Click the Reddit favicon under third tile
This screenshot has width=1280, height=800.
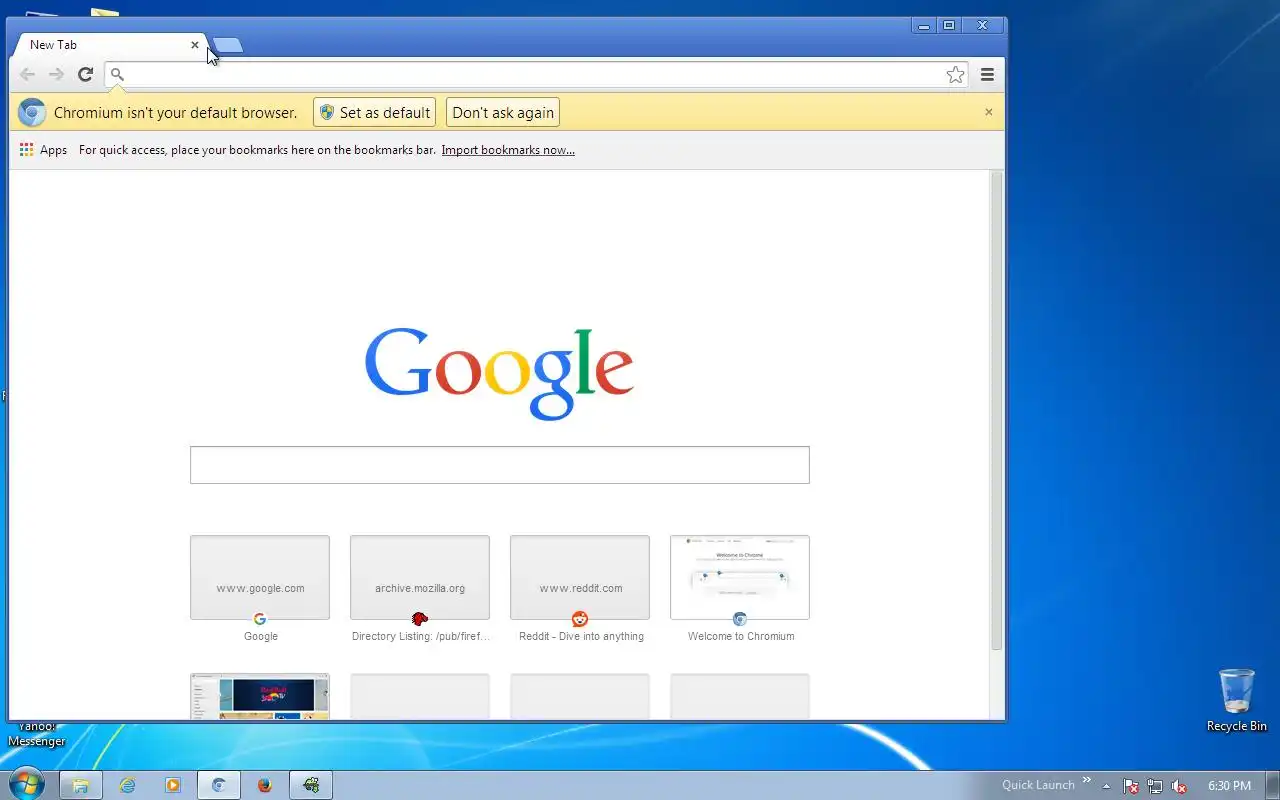coord(580,619)
